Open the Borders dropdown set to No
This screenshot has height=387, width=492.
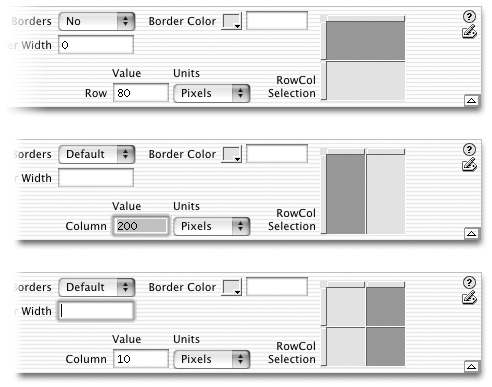97,21
